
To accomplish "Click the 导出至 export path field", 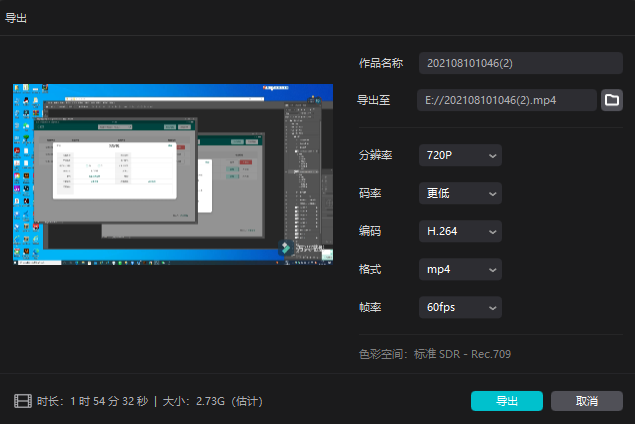I will pyautogui.click(x=507, y=100).
